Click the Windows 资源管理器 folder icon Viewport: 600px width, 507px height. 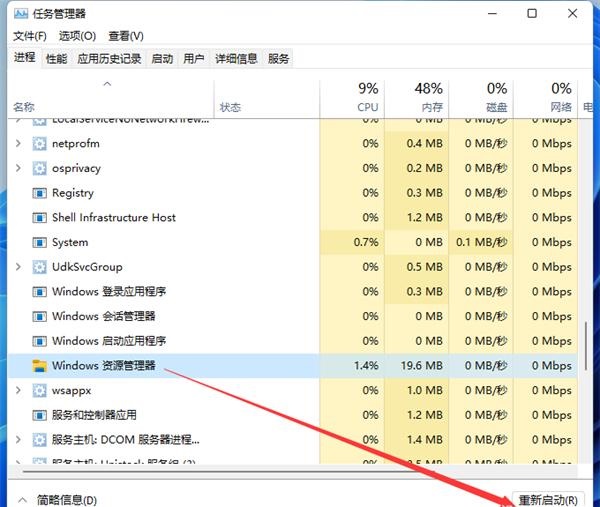click(39, 366)
